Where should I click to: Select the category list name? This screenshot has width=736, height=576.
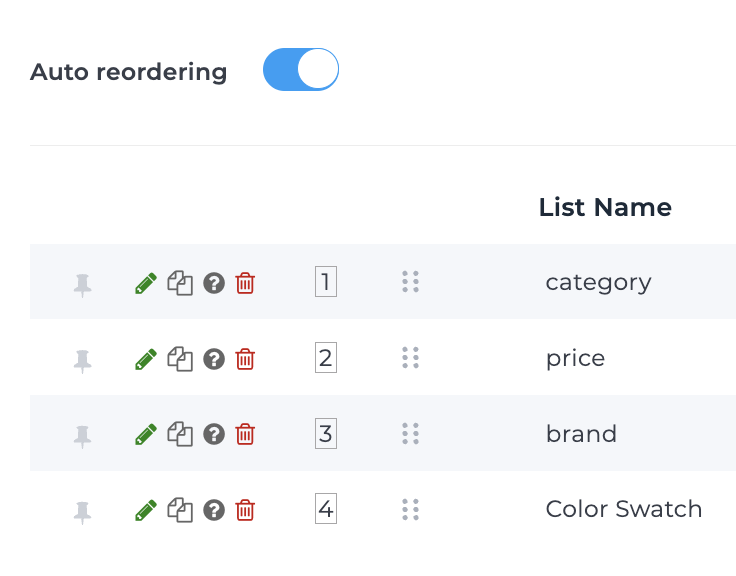(x=598, y=282)
